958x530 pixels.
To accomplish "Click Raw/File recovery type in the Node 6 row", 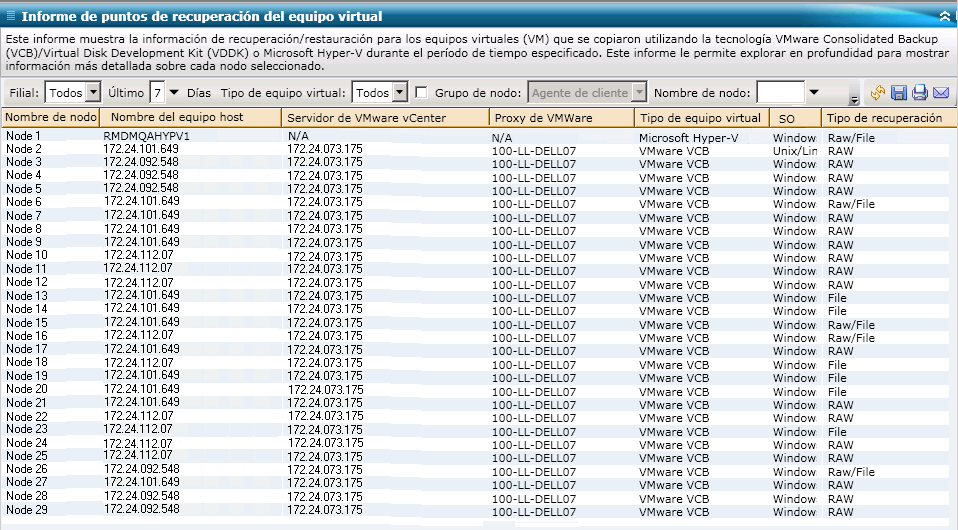I will click(x=851, y=204).
